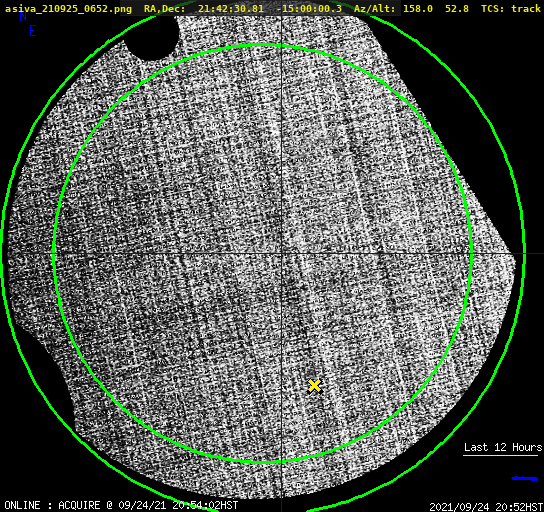Open the Last 12 Hours link
The image size is (544, 512).
[x=503, y=447]
